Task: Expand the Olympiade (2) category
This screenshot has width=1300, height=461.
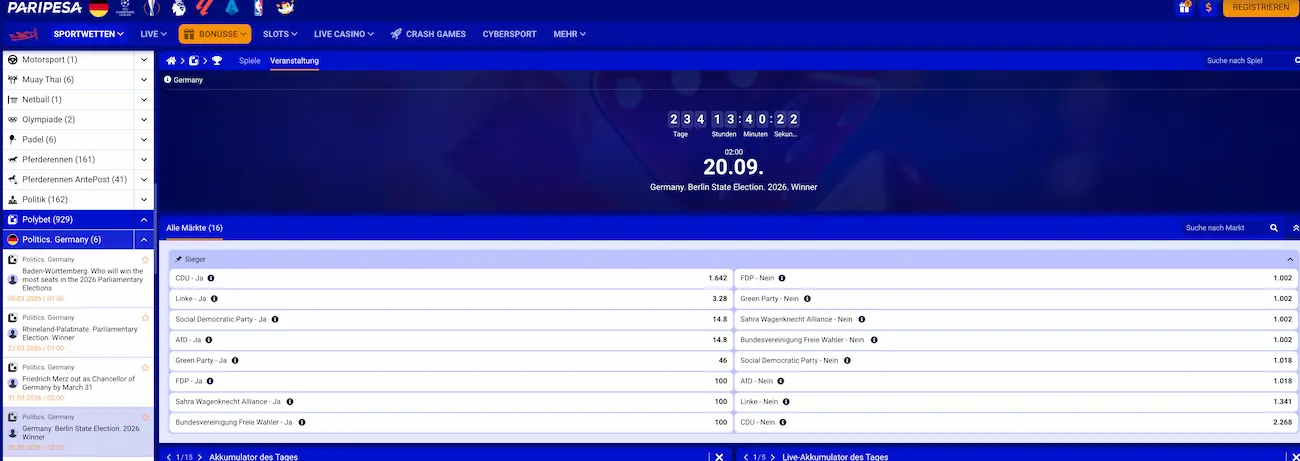Action: [x=144, y=120]
